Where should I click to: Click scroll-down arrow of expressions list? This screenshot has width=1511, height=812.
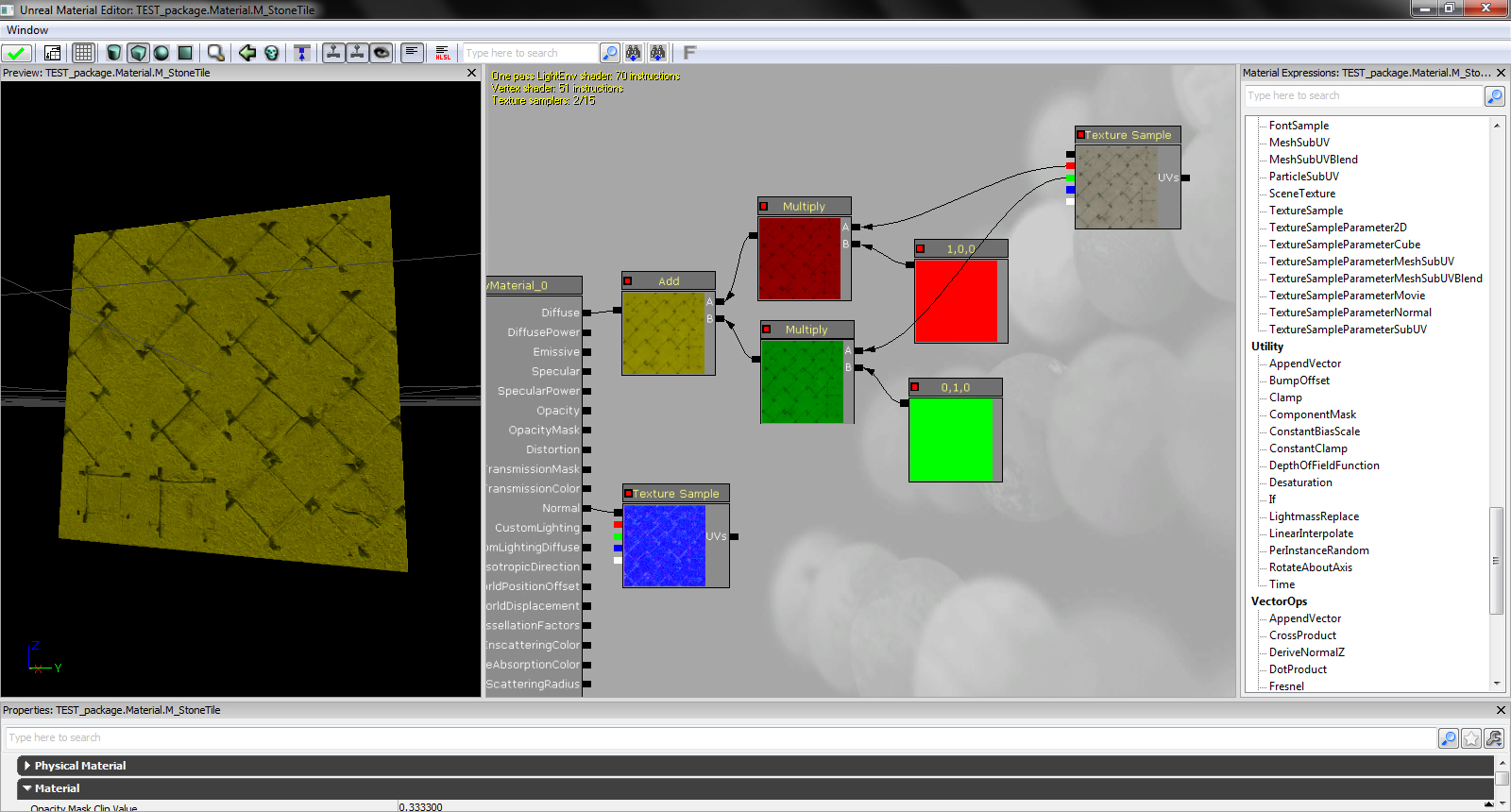pyautogui.click(x=1497, y=685)
